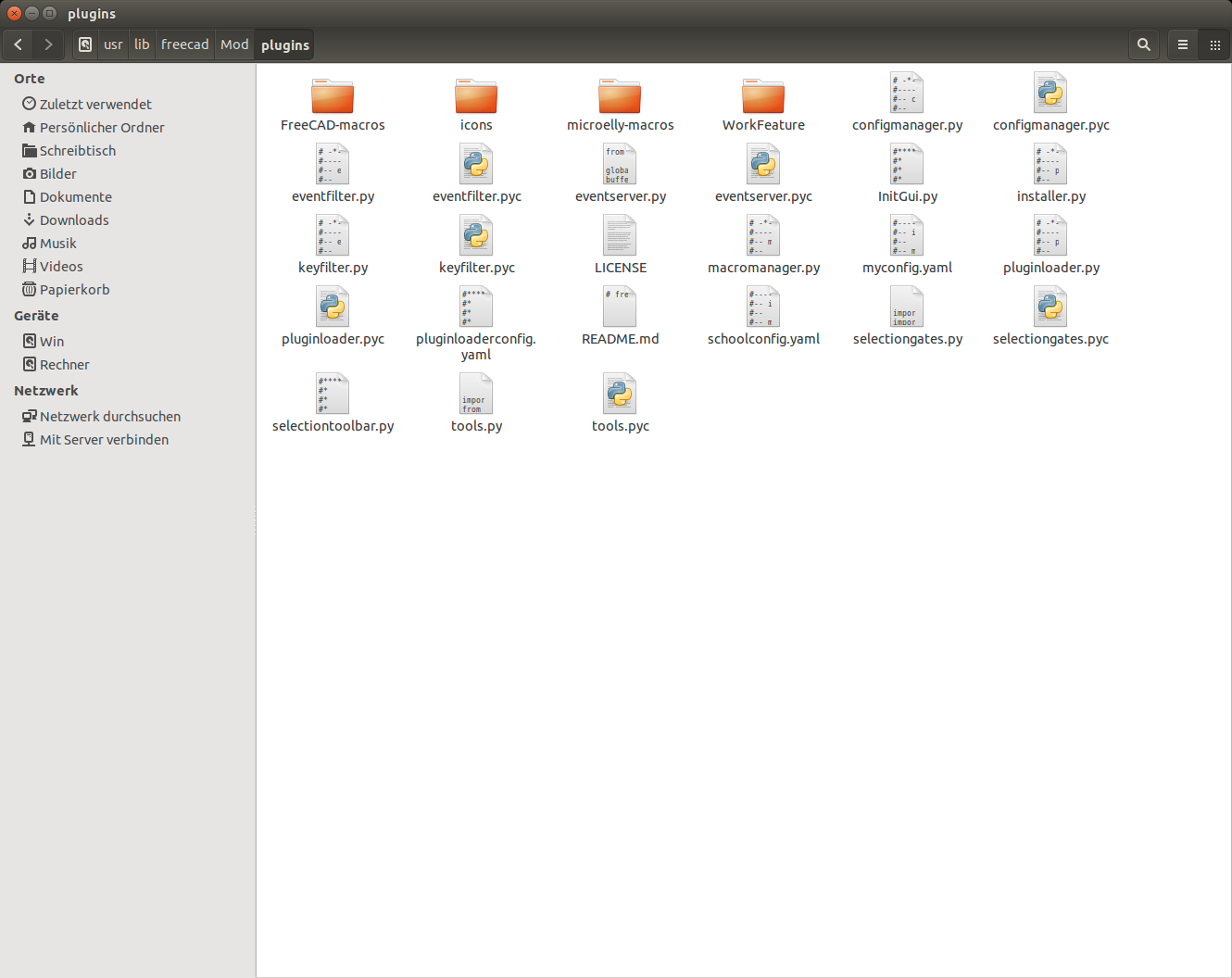Click the schoolconfig.yaml file name
This screenshot has width=1232, height=978.
click(x=763, y=339)
